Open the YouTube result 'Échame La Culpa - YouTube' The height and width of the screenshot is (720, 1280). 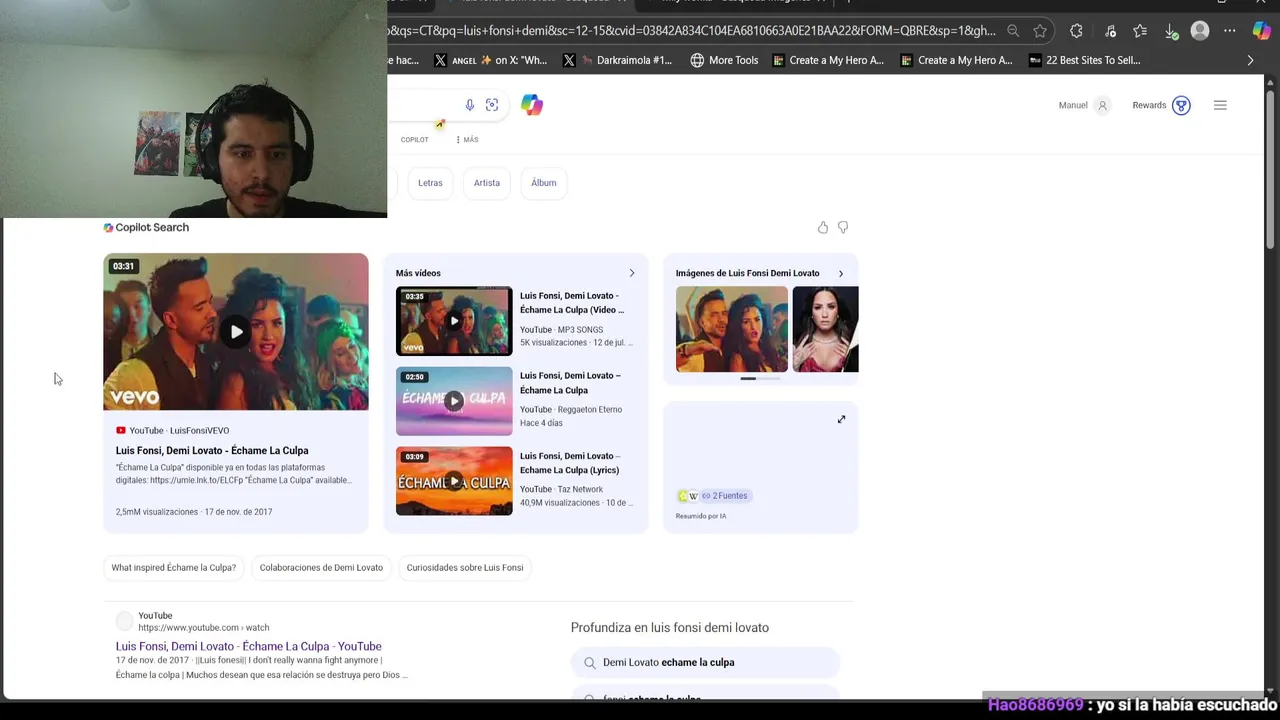248,647
